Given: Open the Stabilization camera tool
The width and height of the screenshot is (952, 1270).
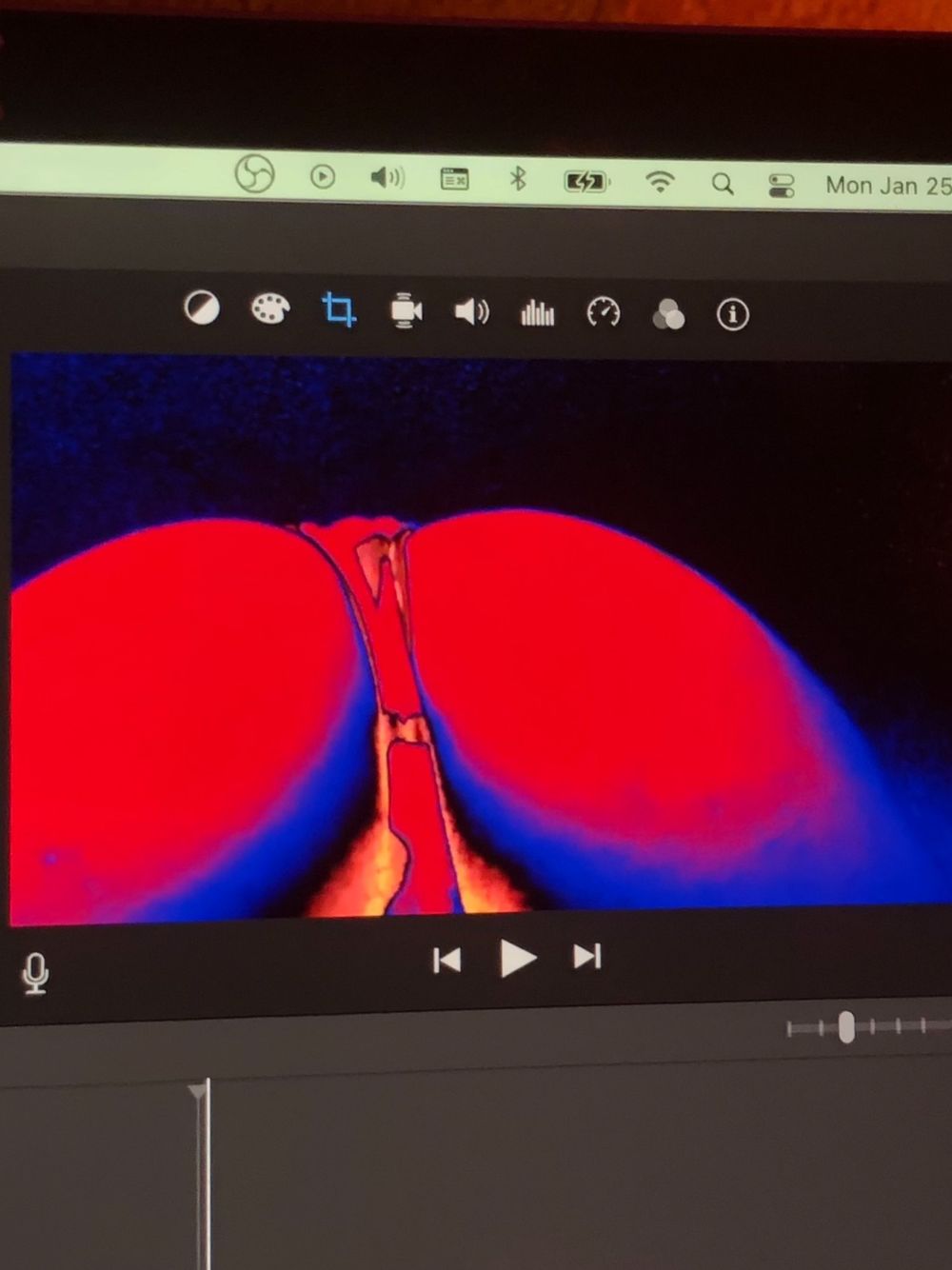Looking at the screenshot, I should [x=406, y=311].
